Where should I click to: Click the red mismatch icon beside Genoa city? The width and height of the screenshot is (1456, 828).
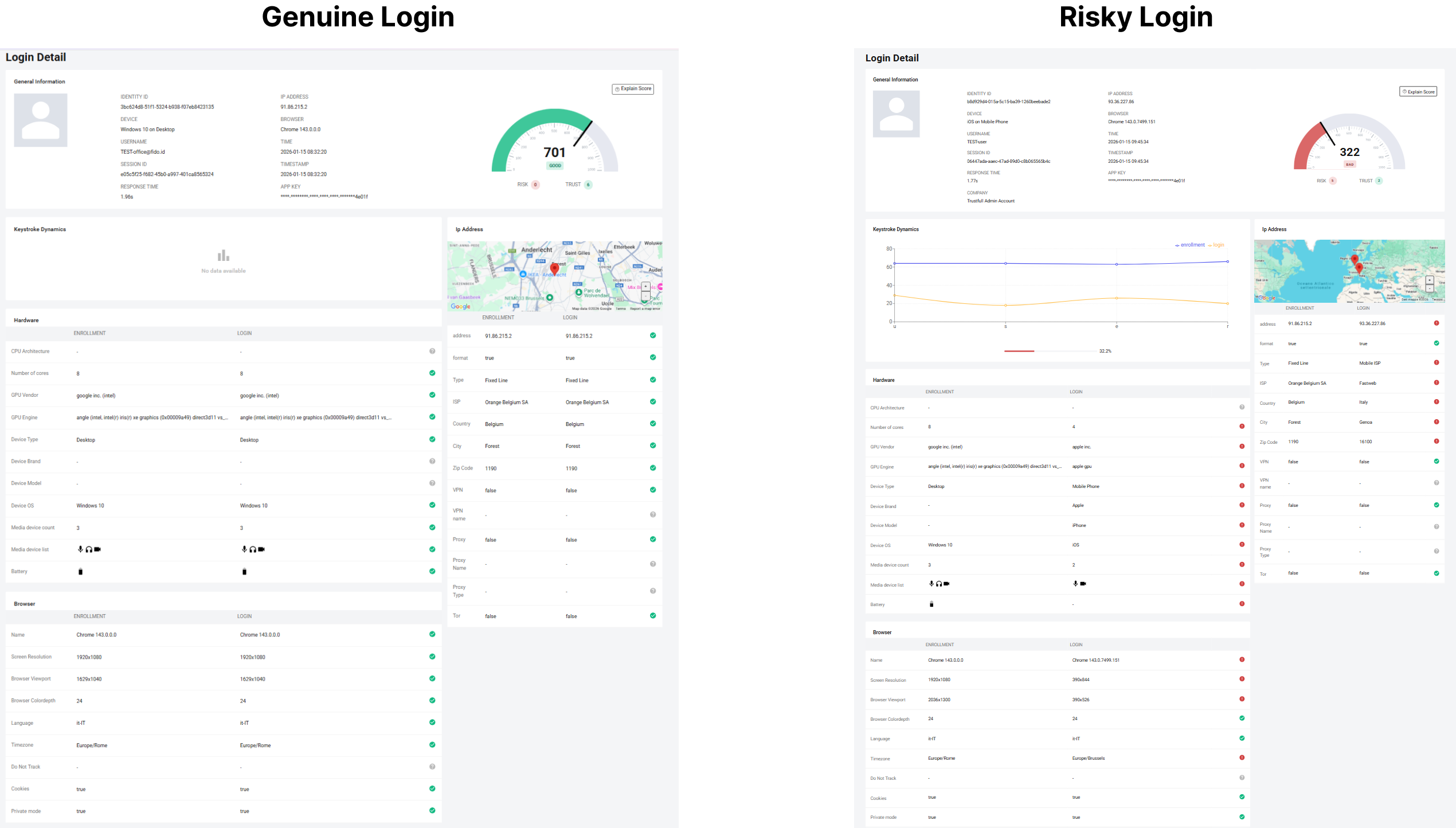tap(1436, 422)
